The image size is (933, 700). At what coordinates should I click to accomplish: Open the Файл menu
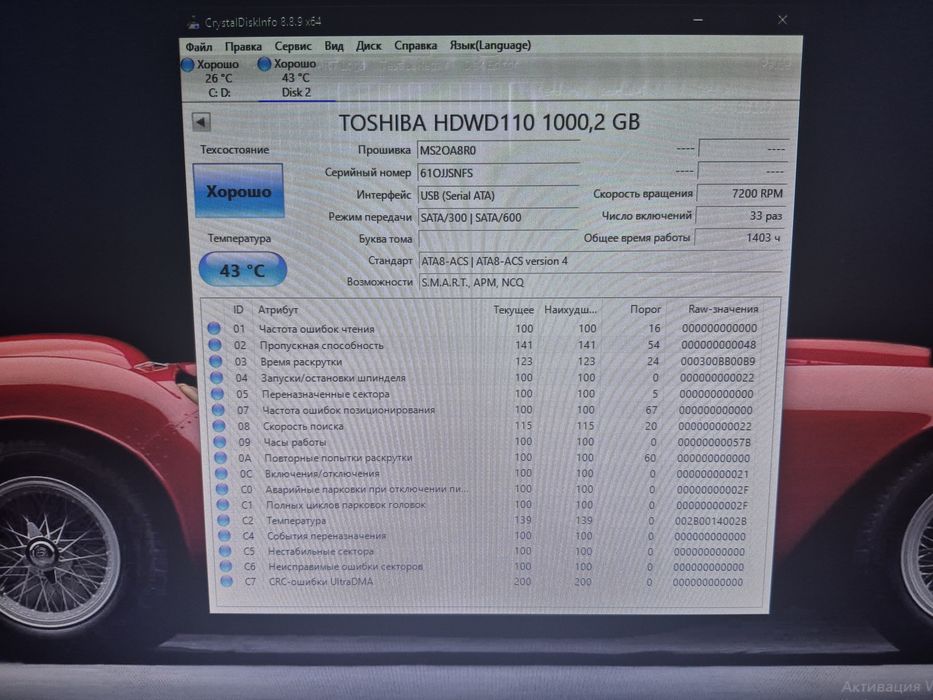pyautogui.click(x=199, y=46)
